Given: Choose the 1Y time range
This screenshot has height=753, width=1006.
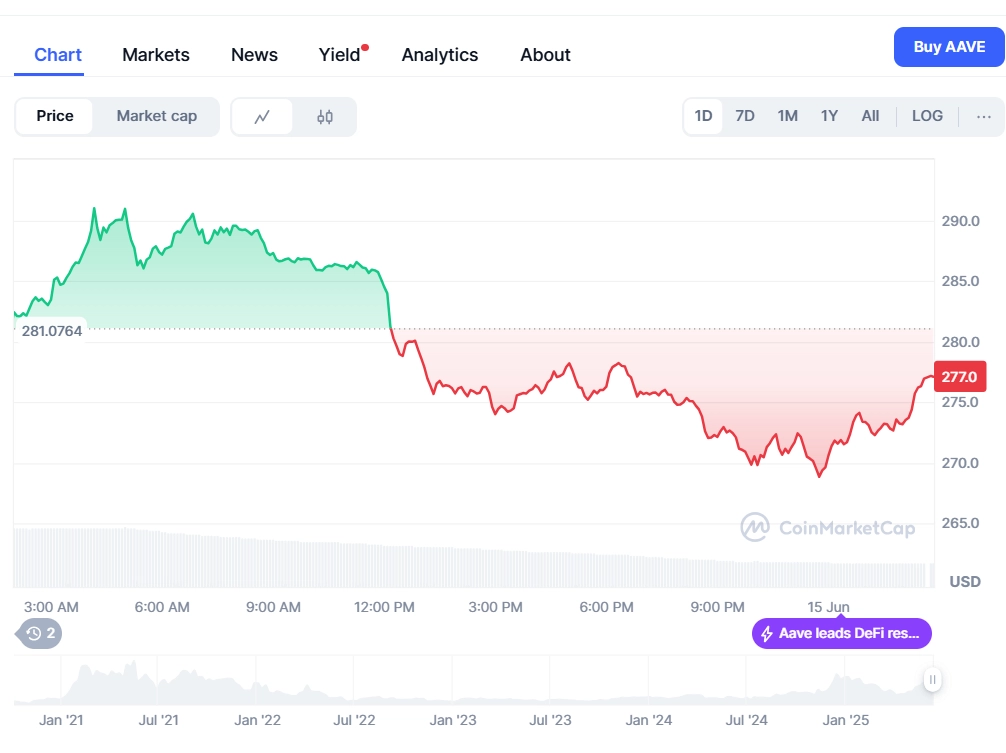Looking at the screenshot, I should pos(829,116).
